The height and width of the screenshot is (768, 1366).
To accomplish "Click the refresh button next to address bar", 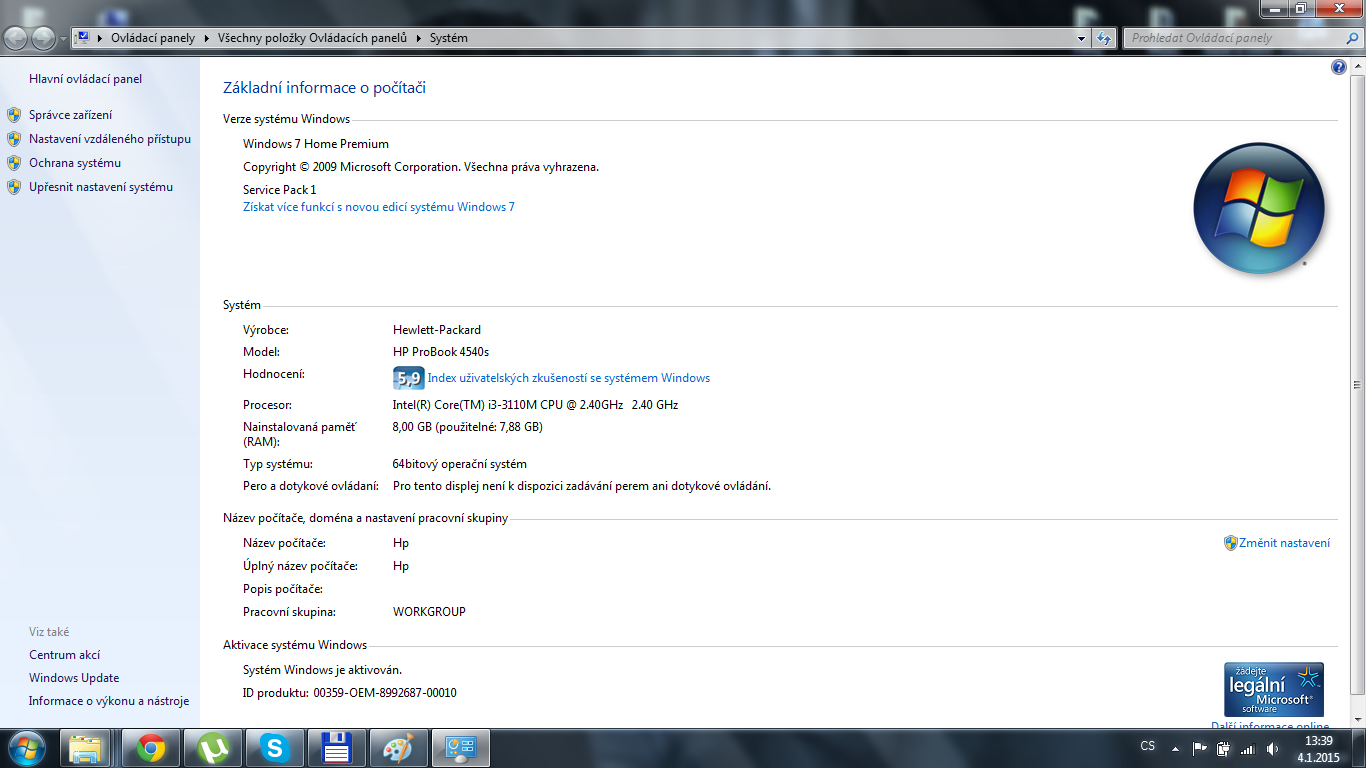I will (x=1104, y=38).
